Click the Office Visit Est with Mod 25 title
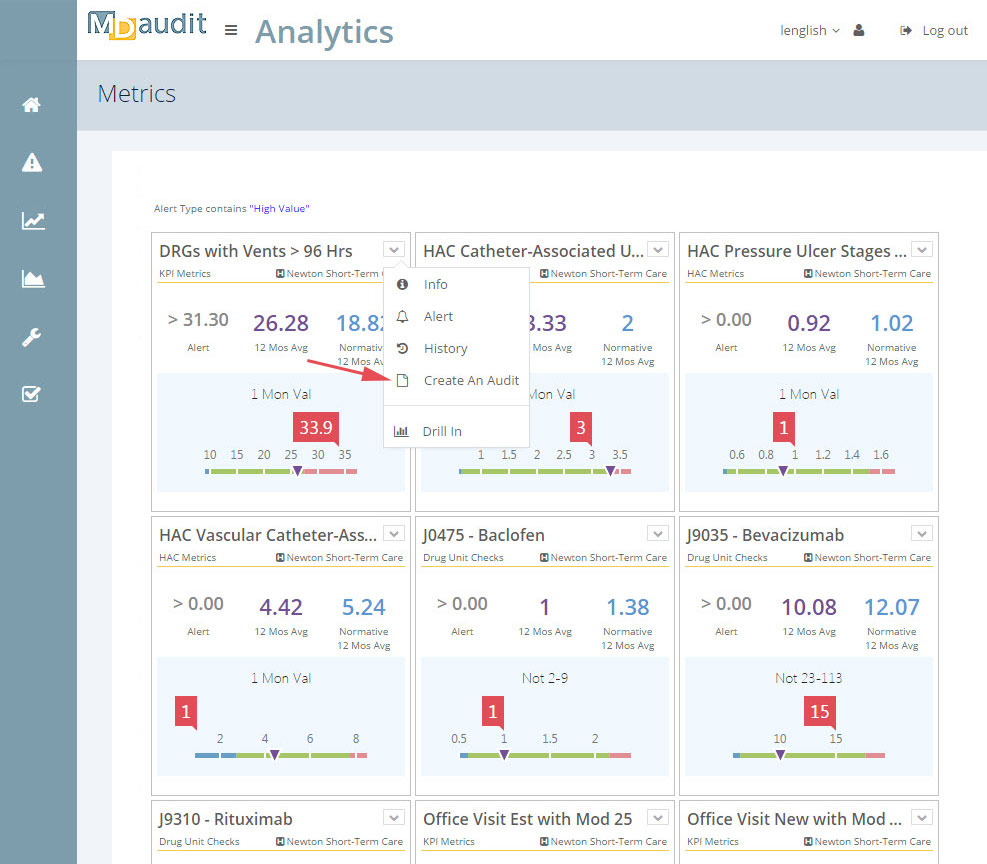The width and height of the screenshot is (987, 864). [x=527, y=819]
